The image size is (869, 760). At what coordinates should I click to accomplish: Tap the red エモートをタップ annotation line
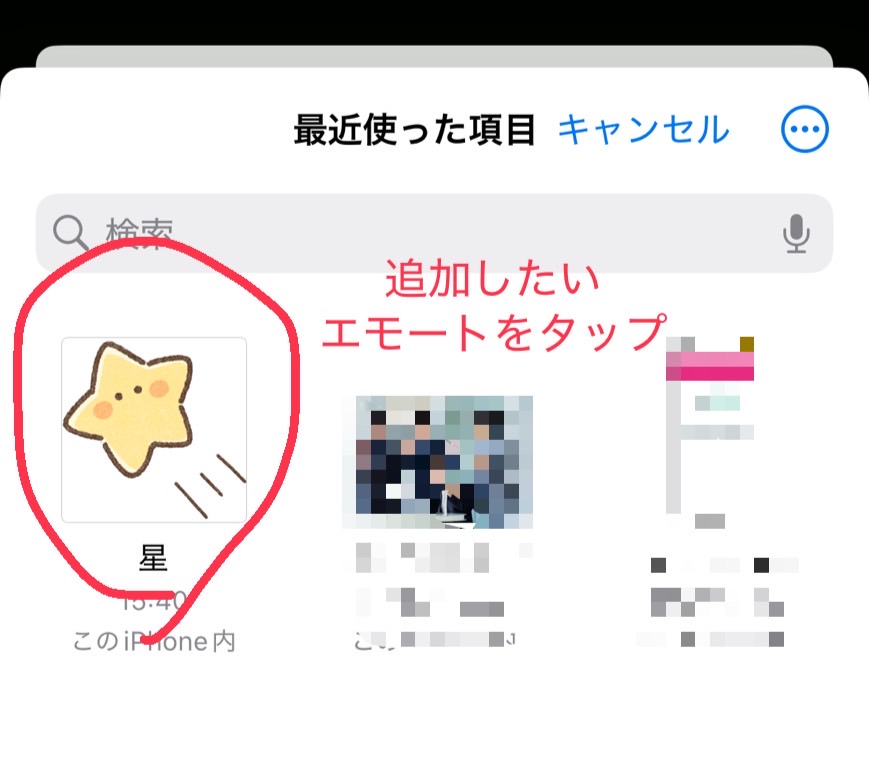pos(493,332)
